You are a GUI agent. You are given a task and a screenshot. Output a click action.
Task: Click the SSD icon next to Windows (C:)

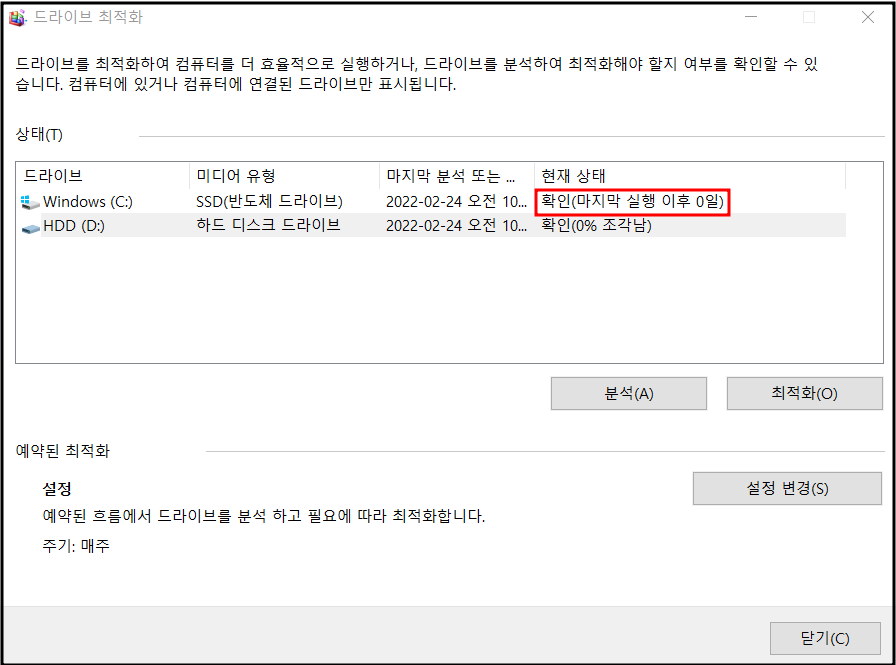(30, 201)
